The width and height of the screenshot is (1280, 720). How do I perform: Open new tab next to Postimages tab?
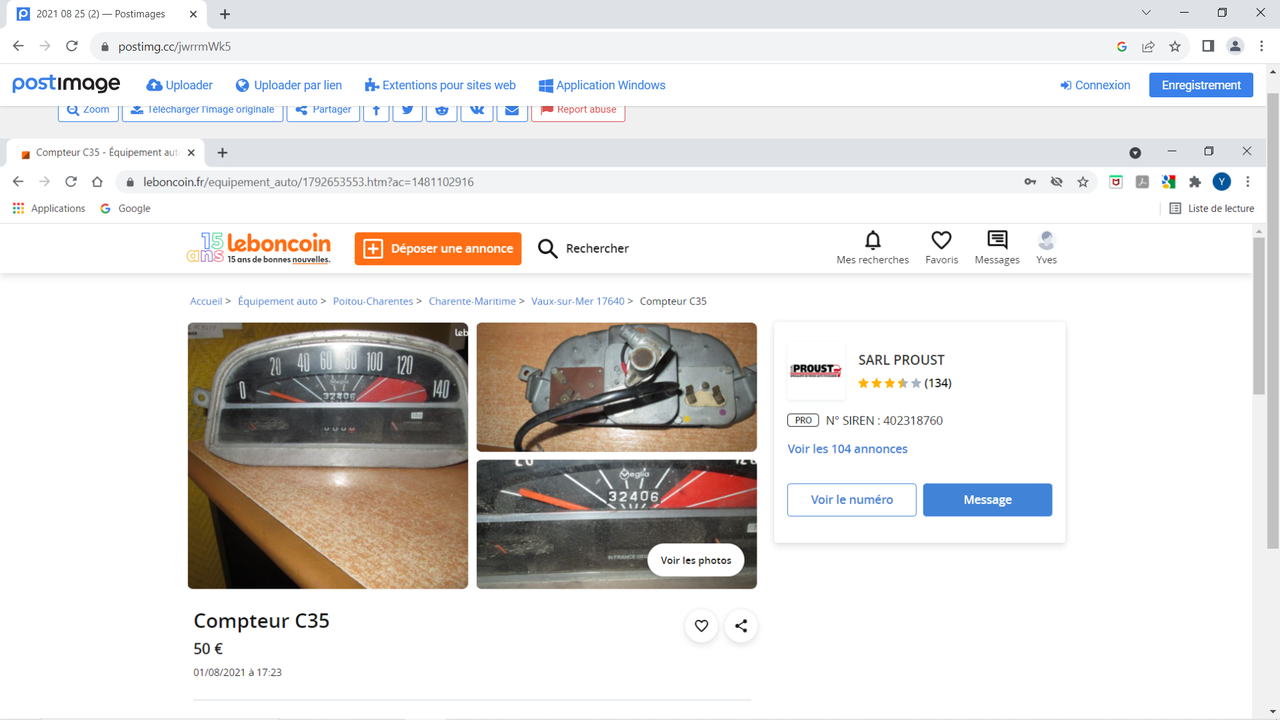pos(225,14)
